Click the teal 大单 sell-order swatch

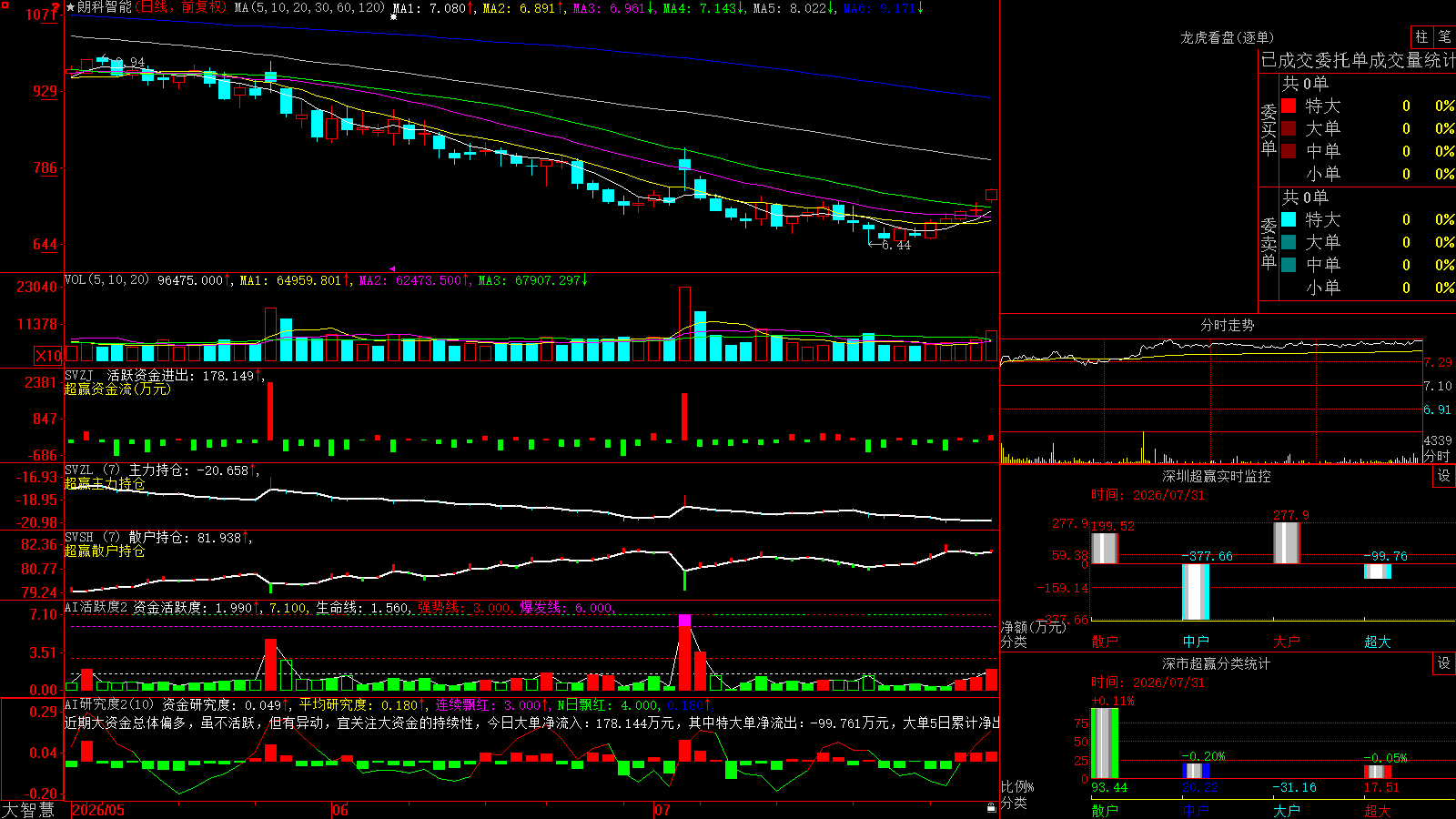click(x=1289, y=242)
